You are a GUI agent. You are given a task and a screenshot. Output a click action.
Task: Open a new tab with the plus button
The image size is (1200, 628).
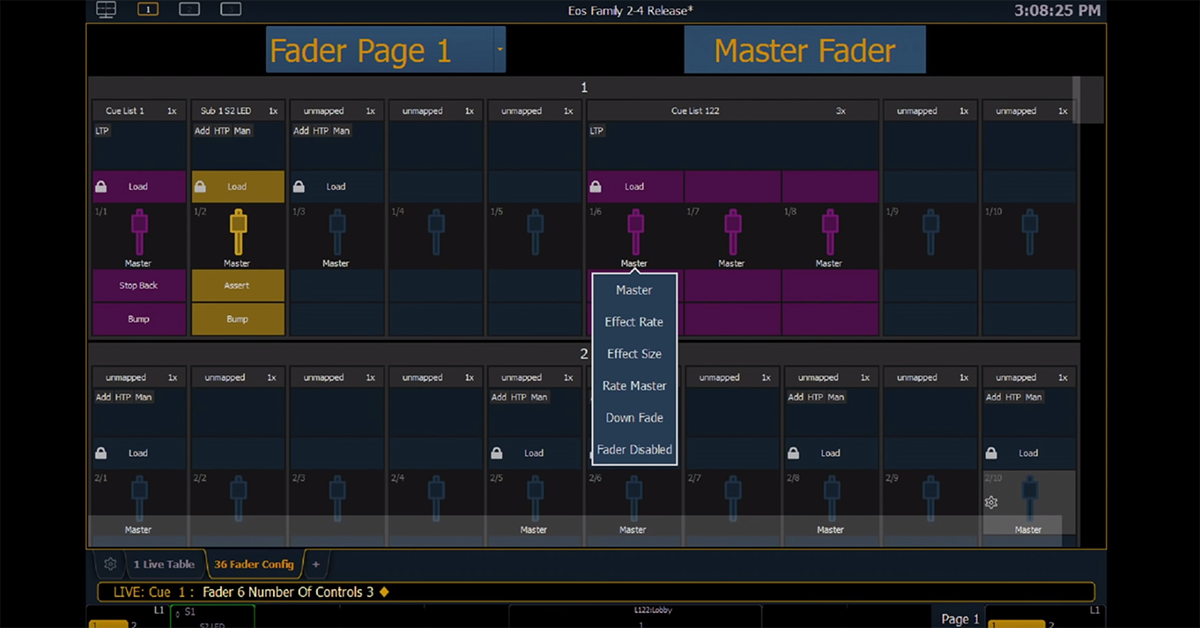(316, 564)
